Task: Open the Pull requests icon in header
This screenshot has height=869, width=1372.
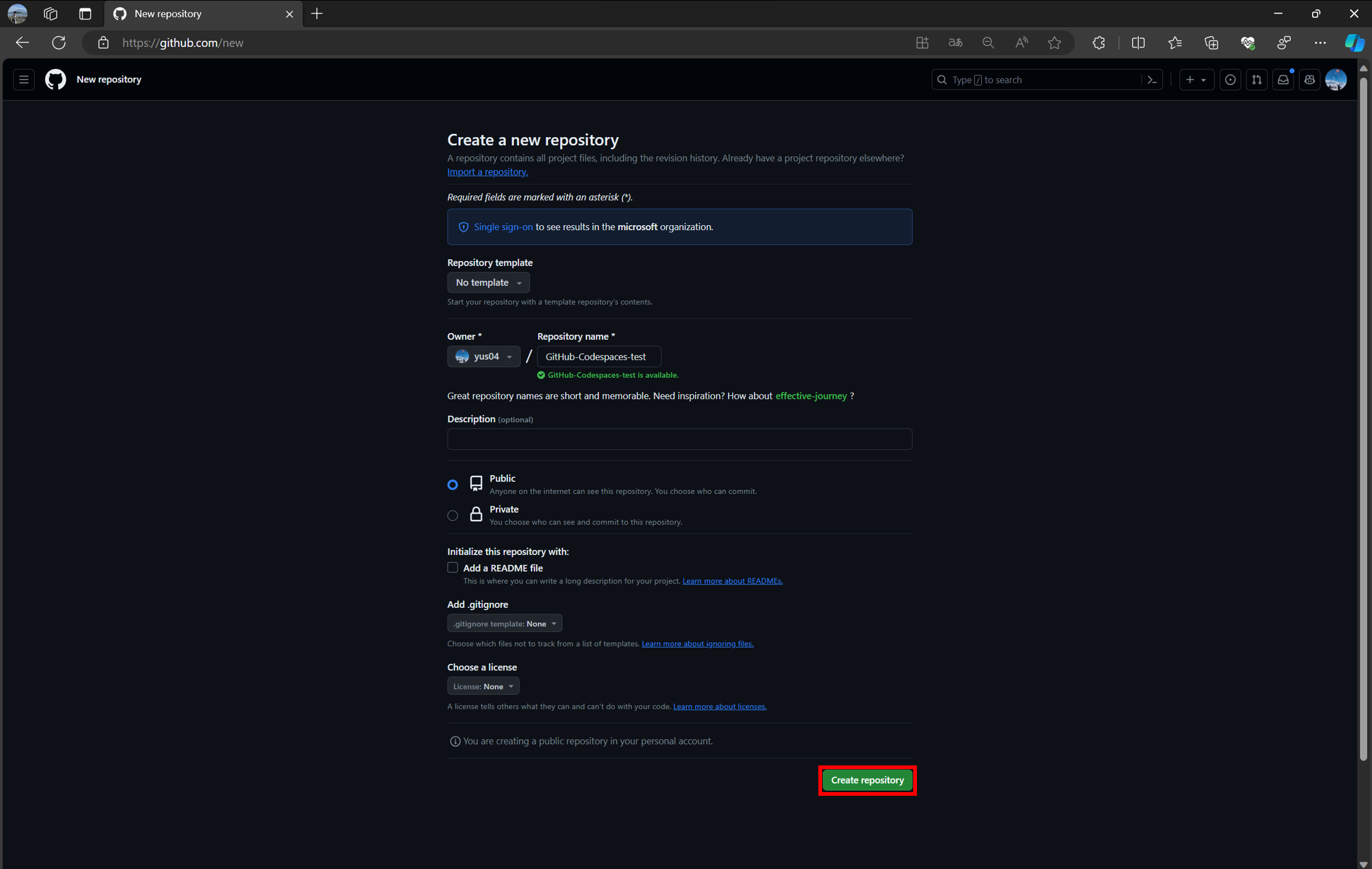Action: click(x=1257, y=79)
